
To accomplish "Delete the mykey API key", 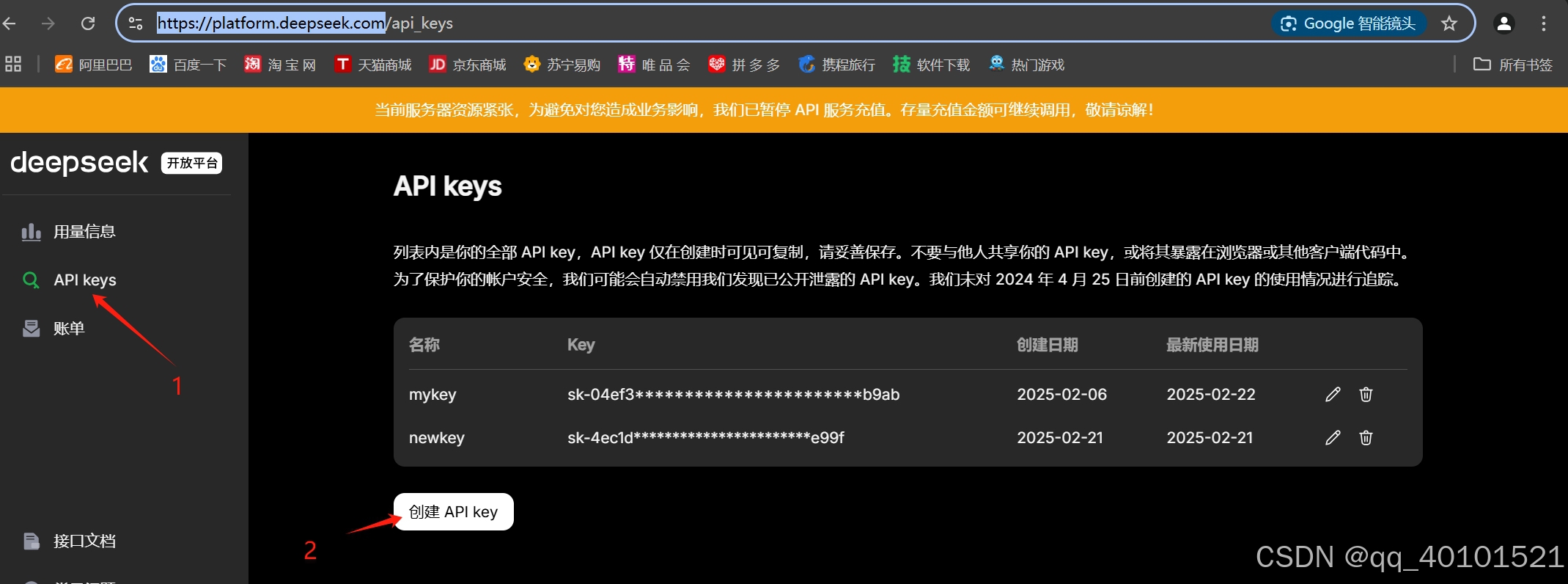I will click(1366, 395).
